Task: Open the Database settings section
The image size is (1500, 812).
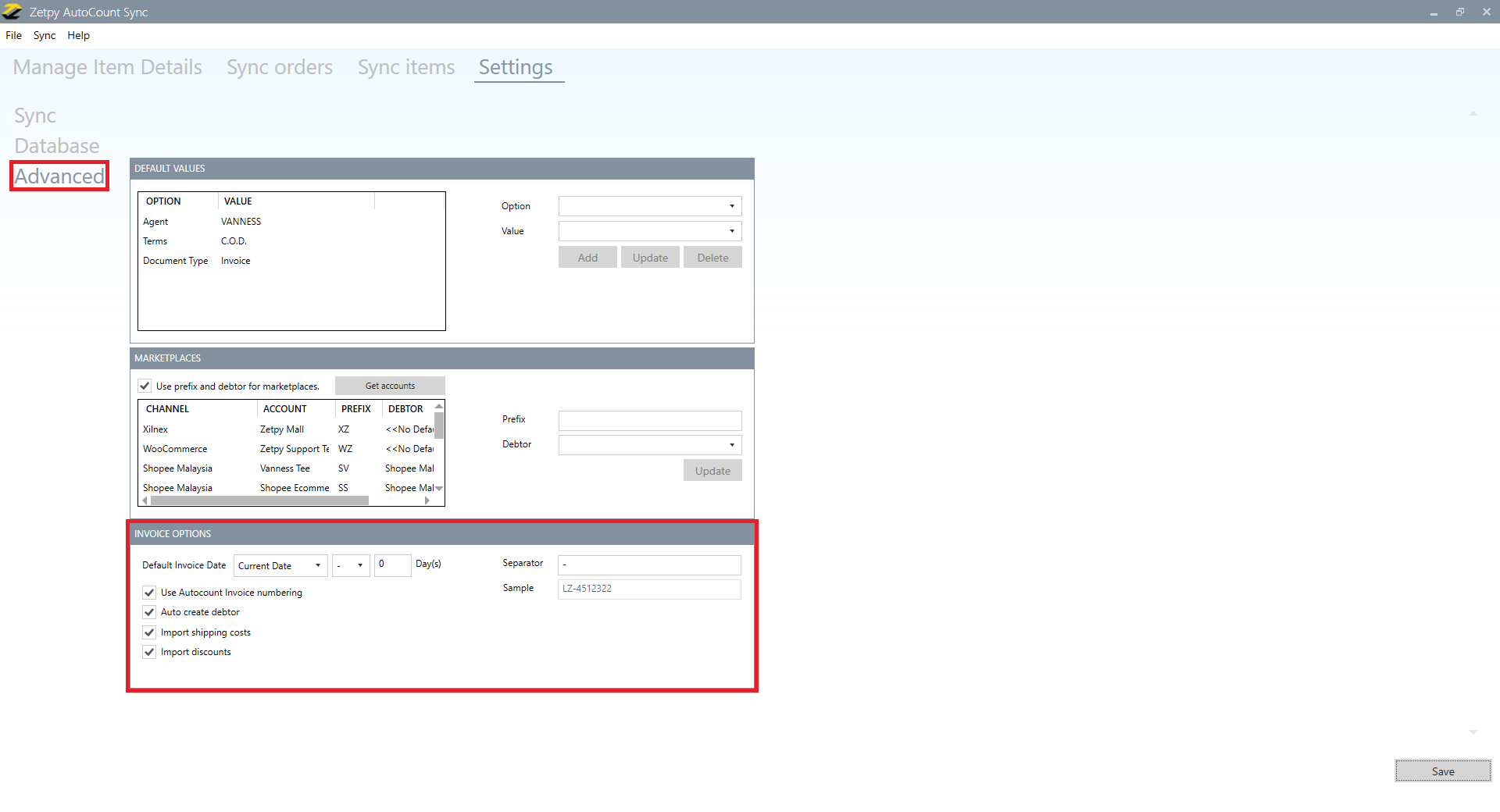Action: [57, 146]
